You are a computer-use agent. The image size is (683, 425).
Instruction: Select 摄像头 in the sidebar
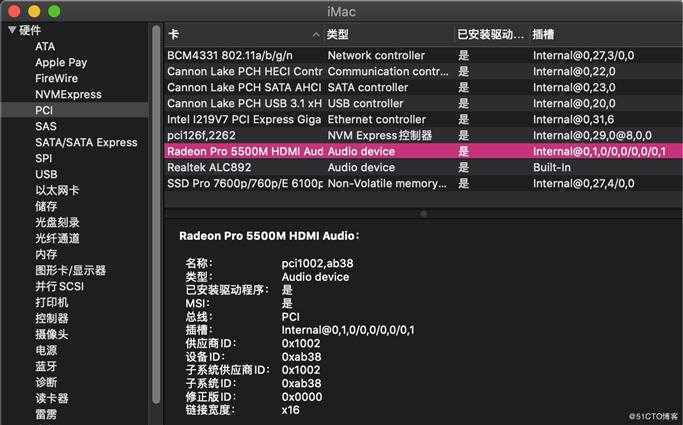pyautogui.click(x=52, y=334)
